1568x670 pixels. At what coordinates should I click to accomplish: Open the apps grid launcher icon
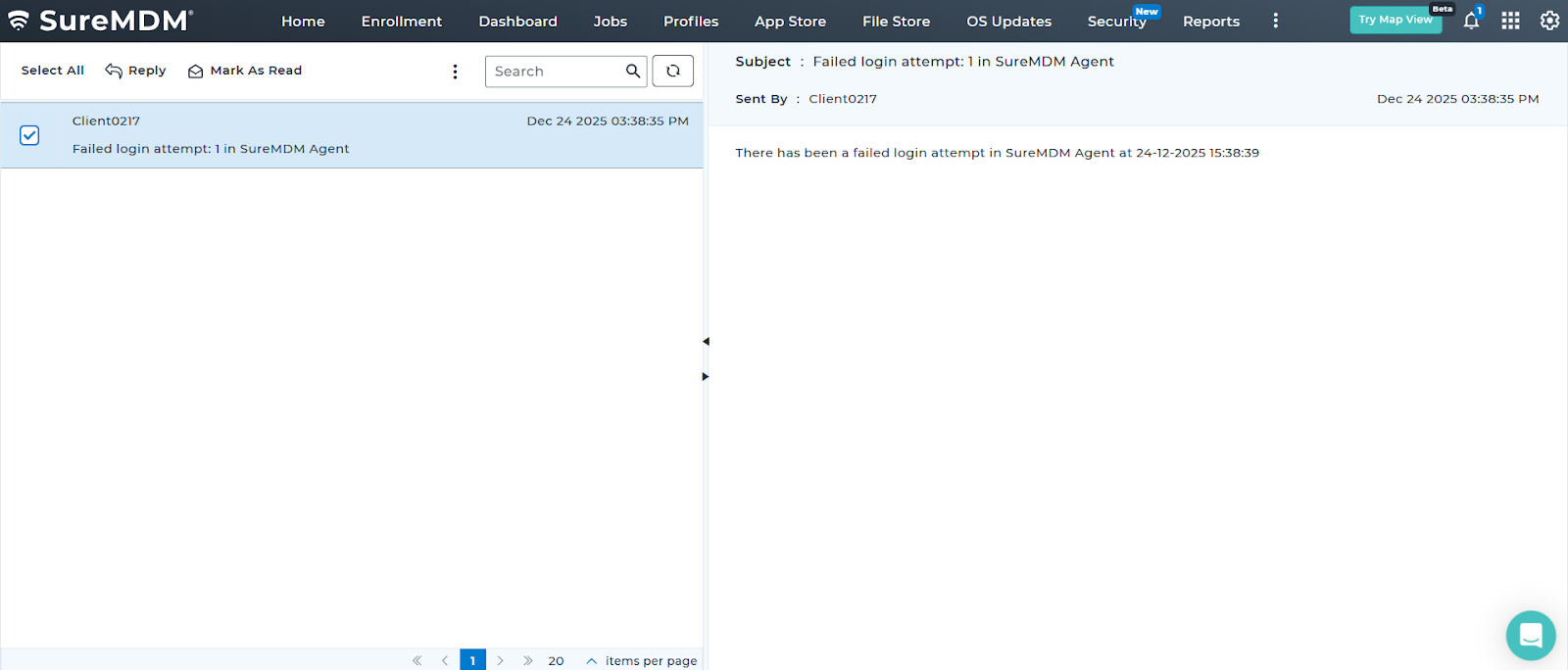pyautogui.click(x=1510, y=21)
